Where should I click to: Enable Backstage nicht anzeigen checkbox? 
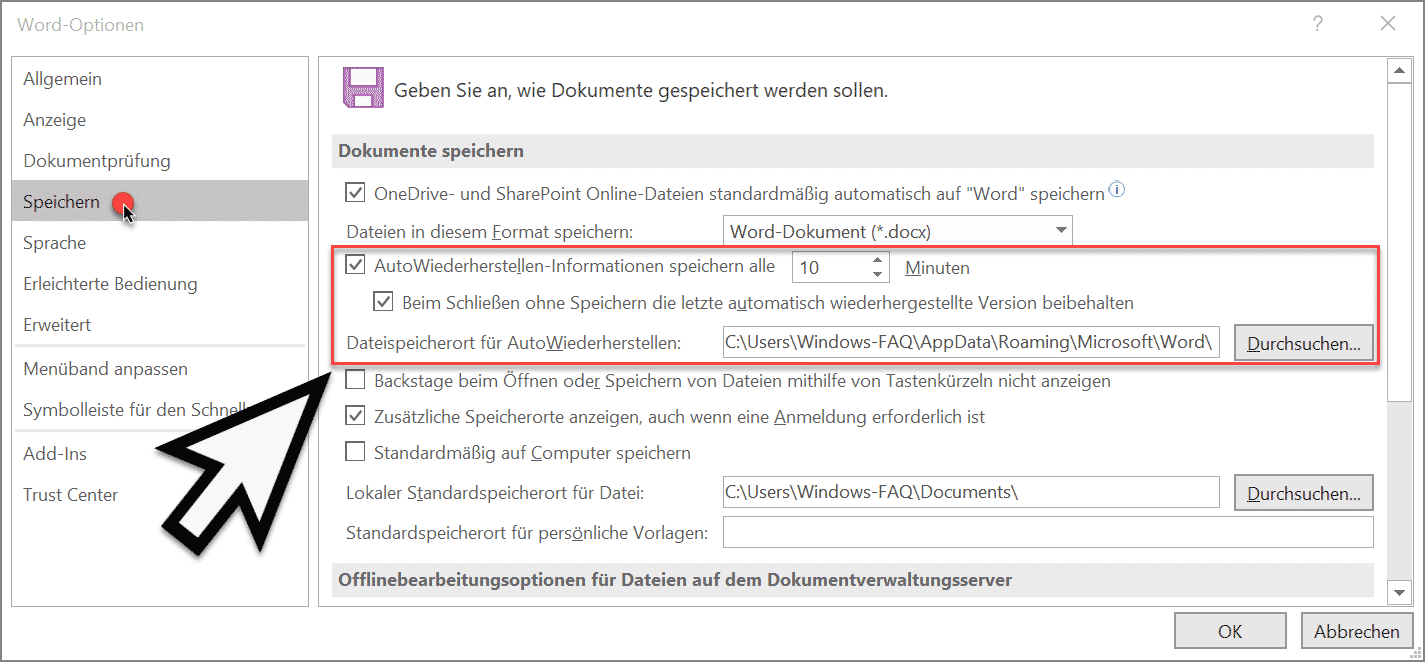click(355, 380)
